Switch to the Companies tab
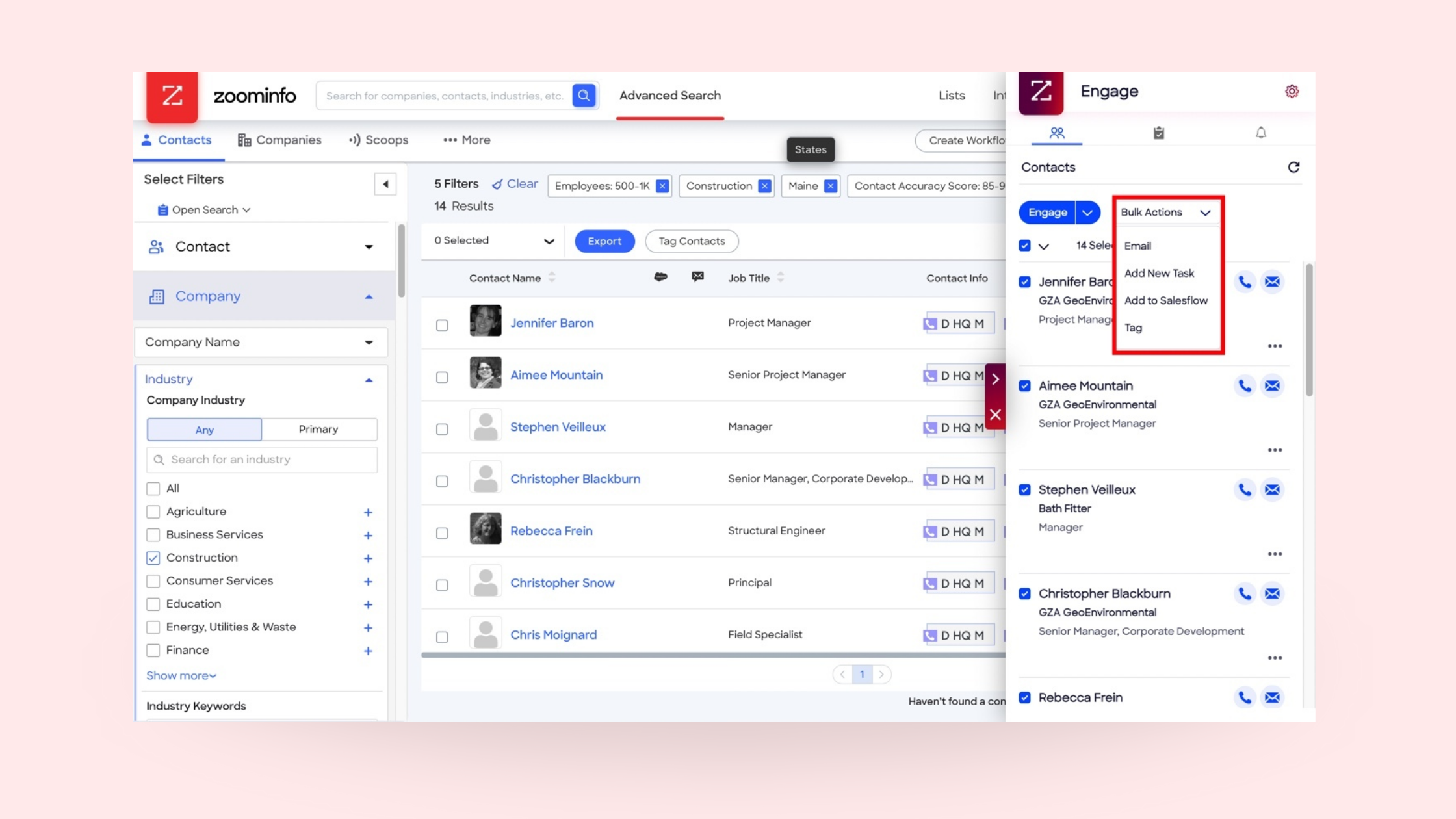The height and width of the screenshot is (819, 1456). (x=279, y=140)
